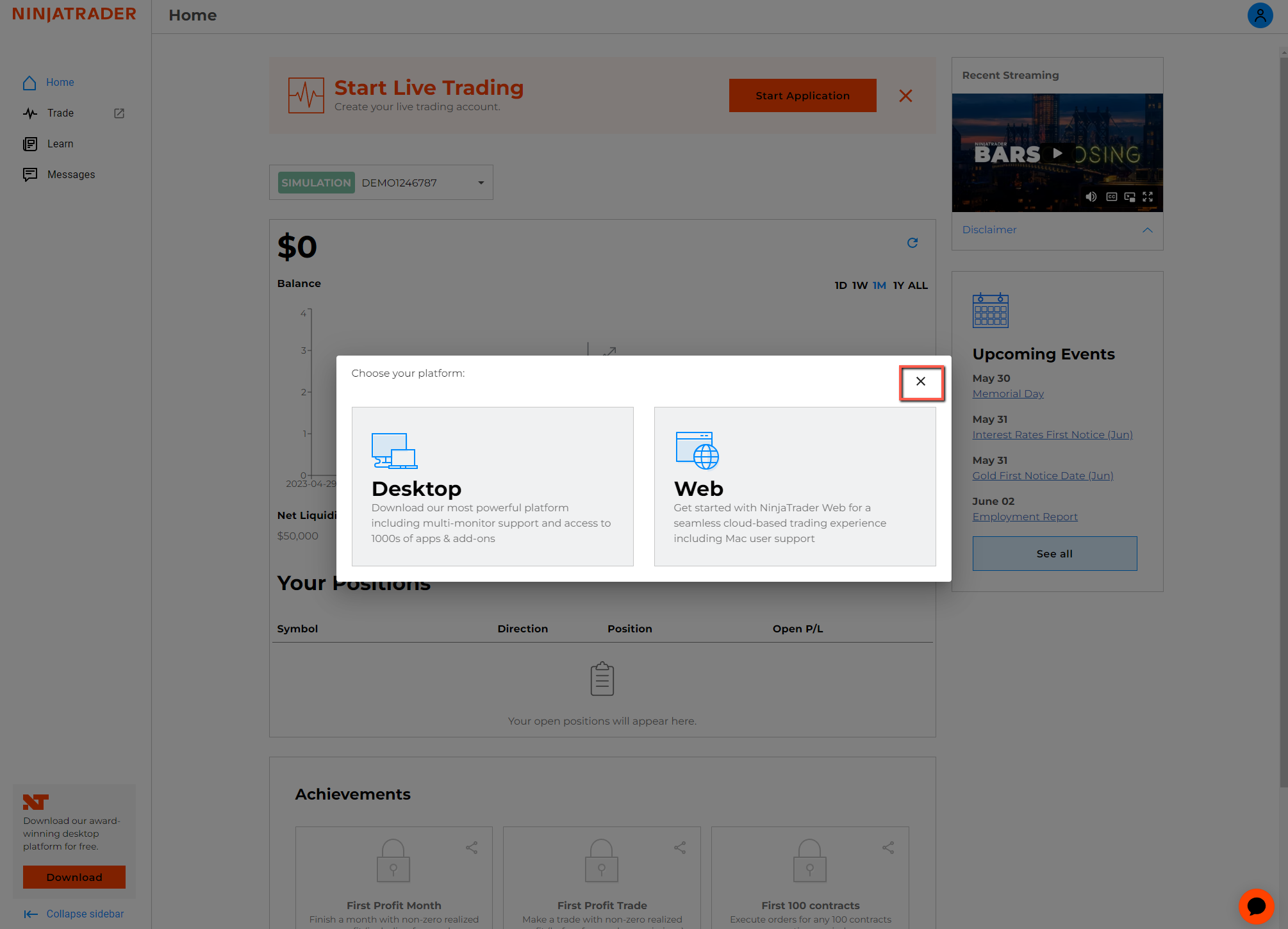1288x929 pixels.
Task: Toggle closed captions on the video
Action: point(1111,197)
